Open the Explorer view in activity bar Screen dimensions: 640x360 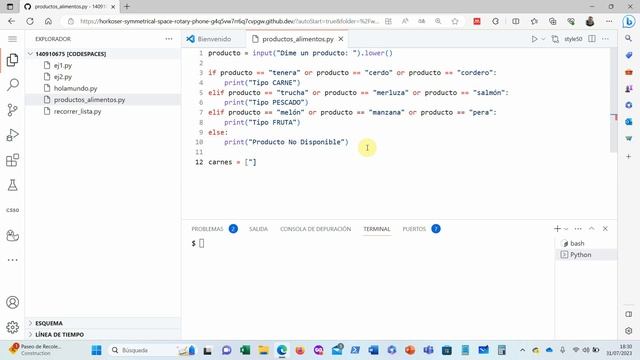(13, 60)
